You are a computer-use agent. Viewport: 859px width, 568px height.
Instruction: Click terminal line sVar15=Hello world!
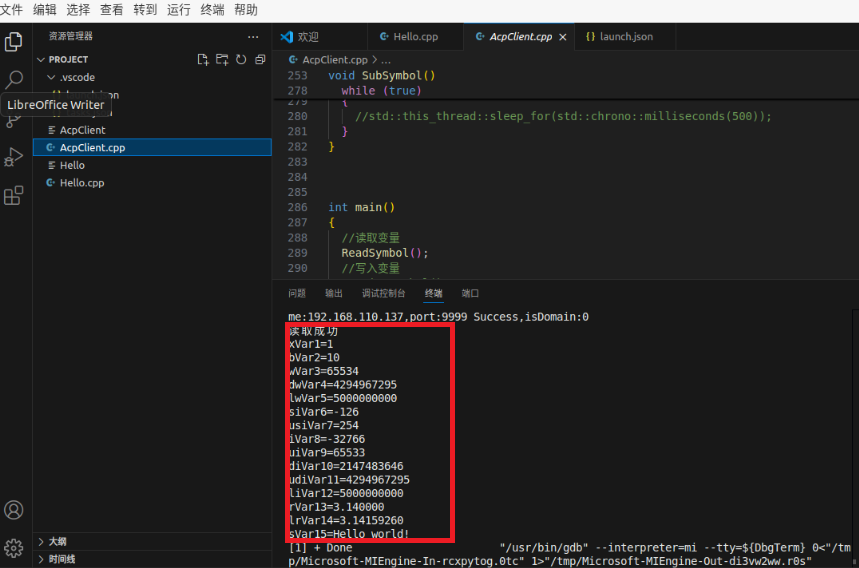coord(349,533)
